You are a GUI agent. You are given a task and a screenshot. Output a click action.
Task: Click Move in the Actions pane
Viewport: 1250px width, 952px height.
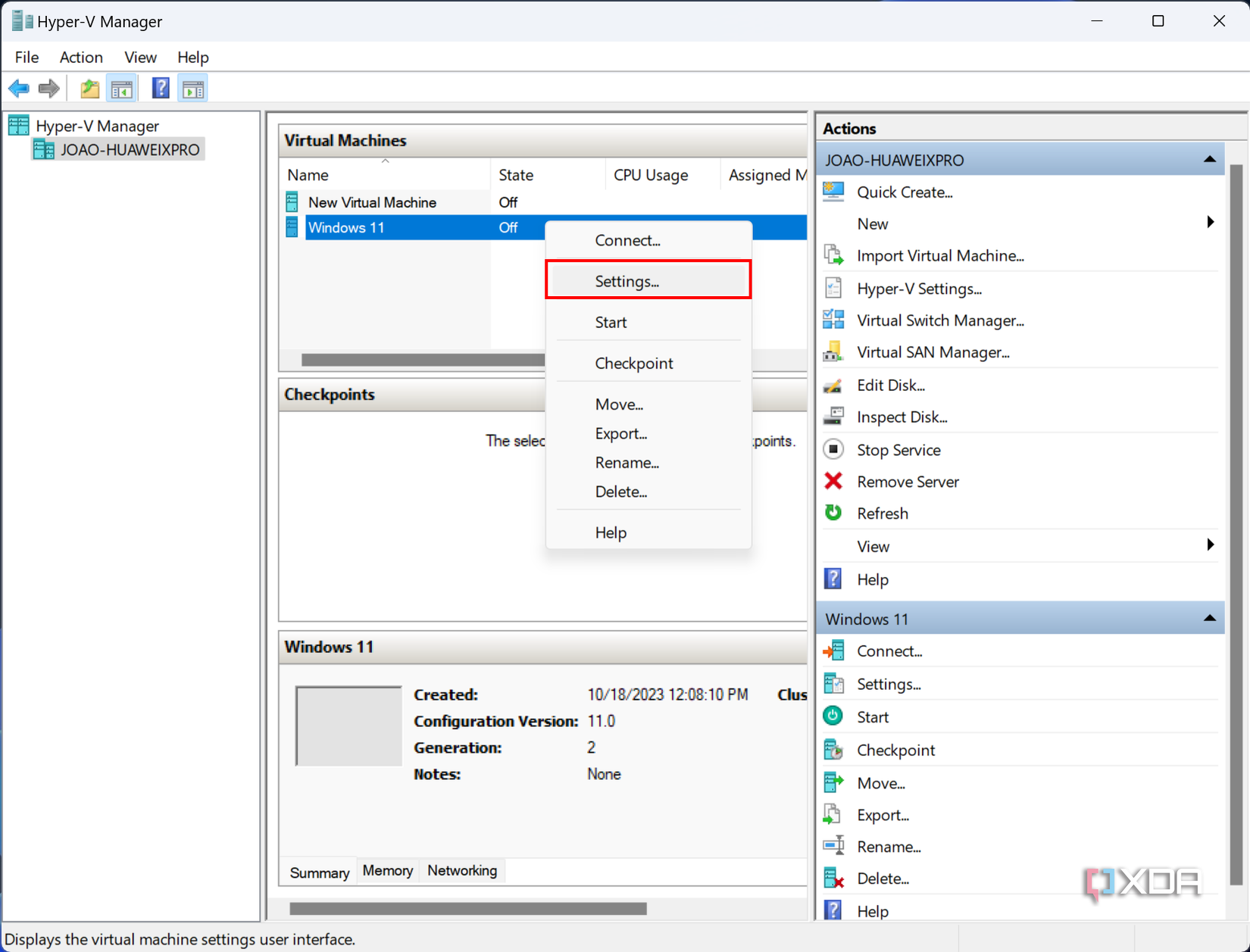[880, 783]
